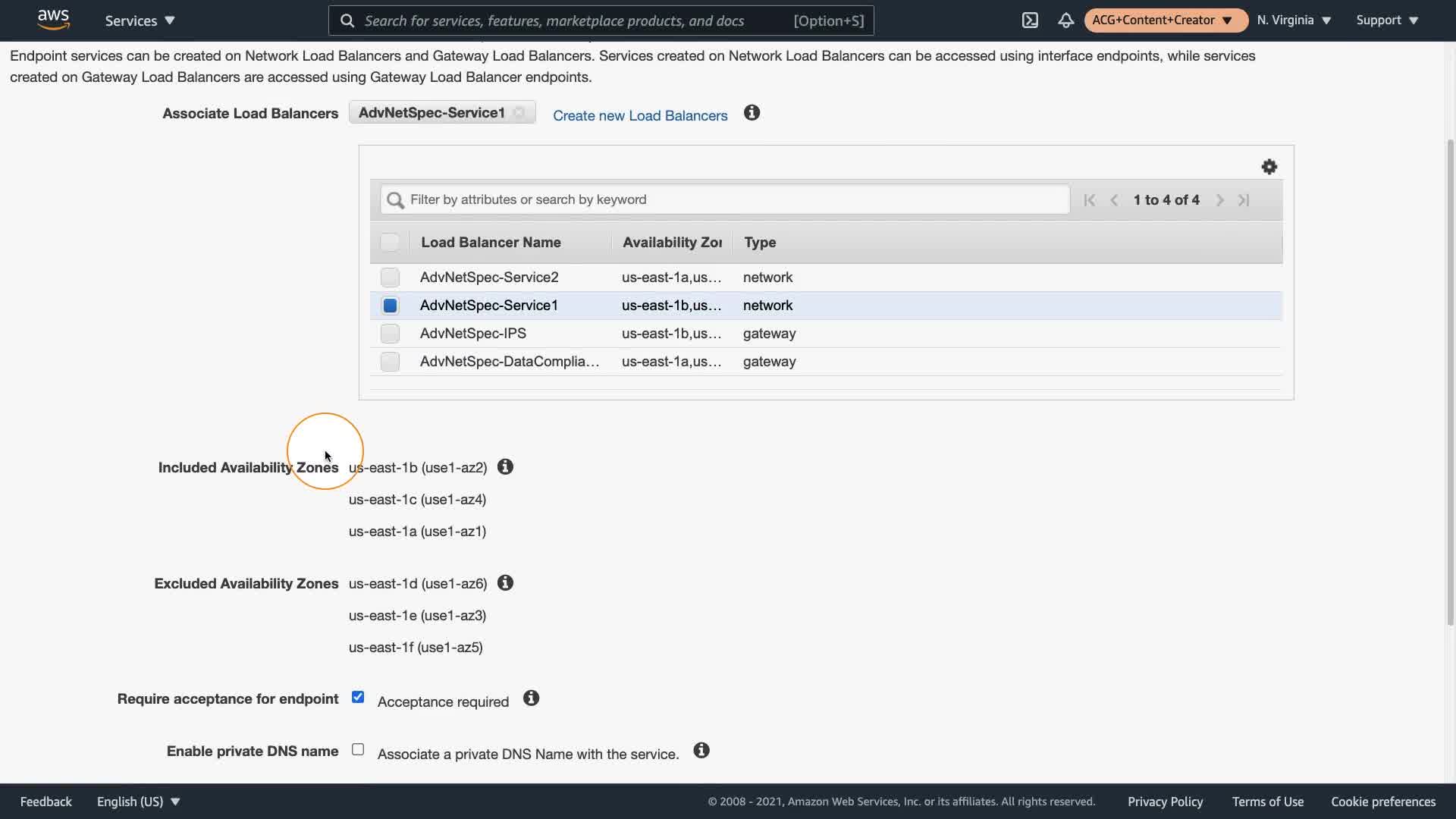Open the English (US) language menu
This screenshot has width=1456, height=819.
pos(138,802)
